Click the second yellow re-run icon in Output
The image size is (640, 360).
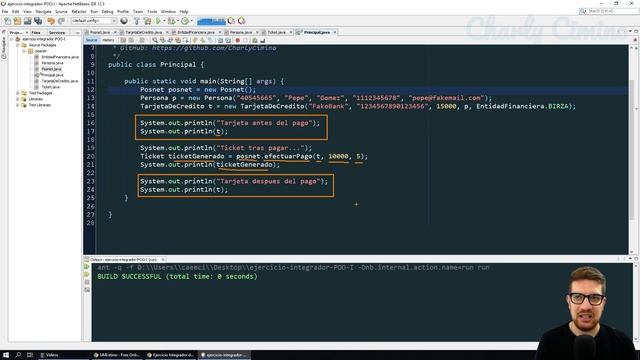[87, 274]
